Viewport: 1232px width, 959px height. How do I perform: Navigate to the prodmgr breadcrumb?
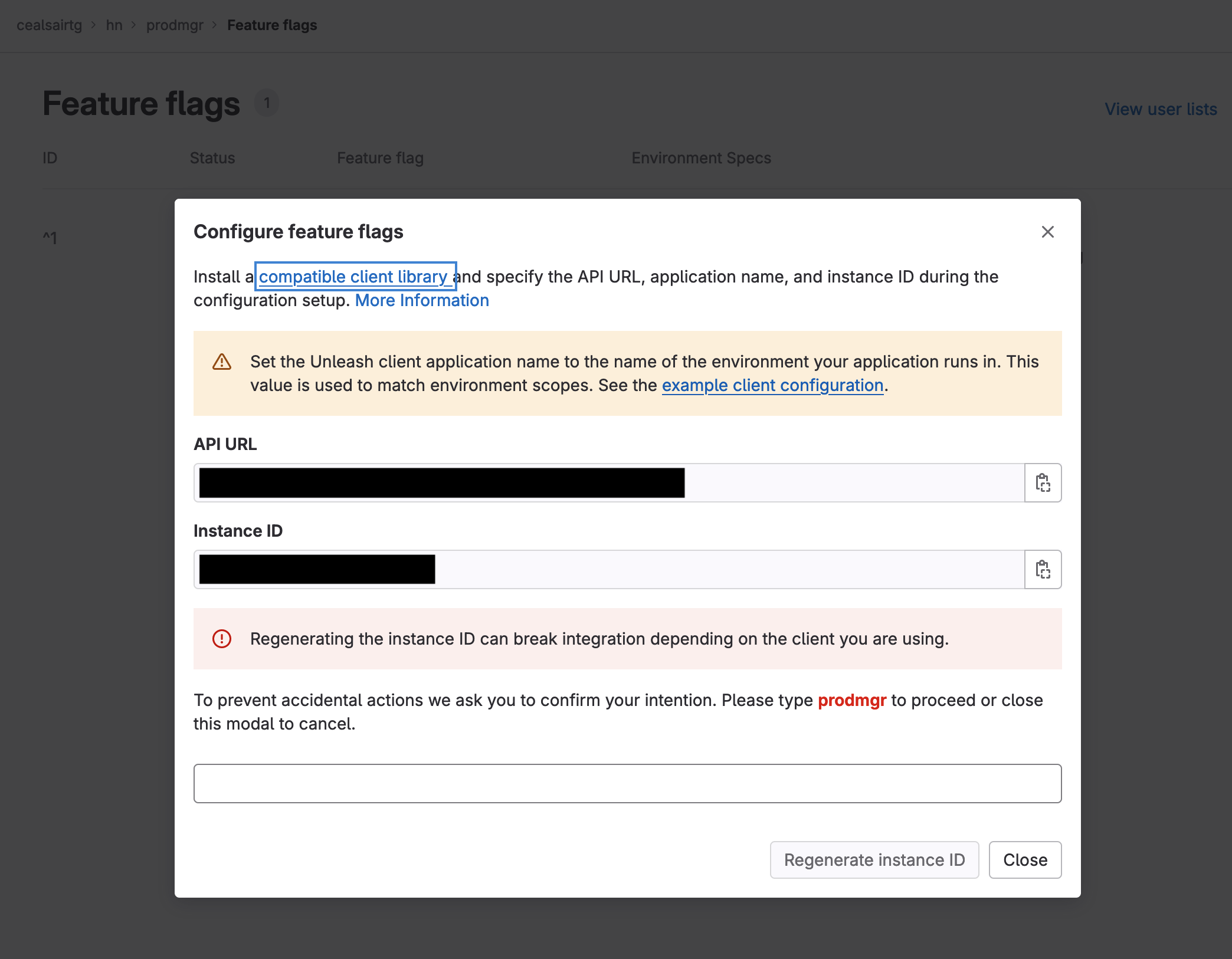pos(175,25)
